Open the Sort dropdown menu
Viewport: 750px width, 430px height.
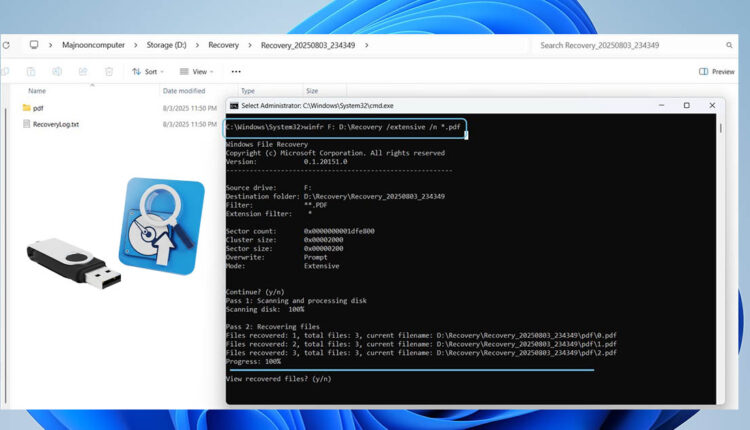click(x=150, y=72)
